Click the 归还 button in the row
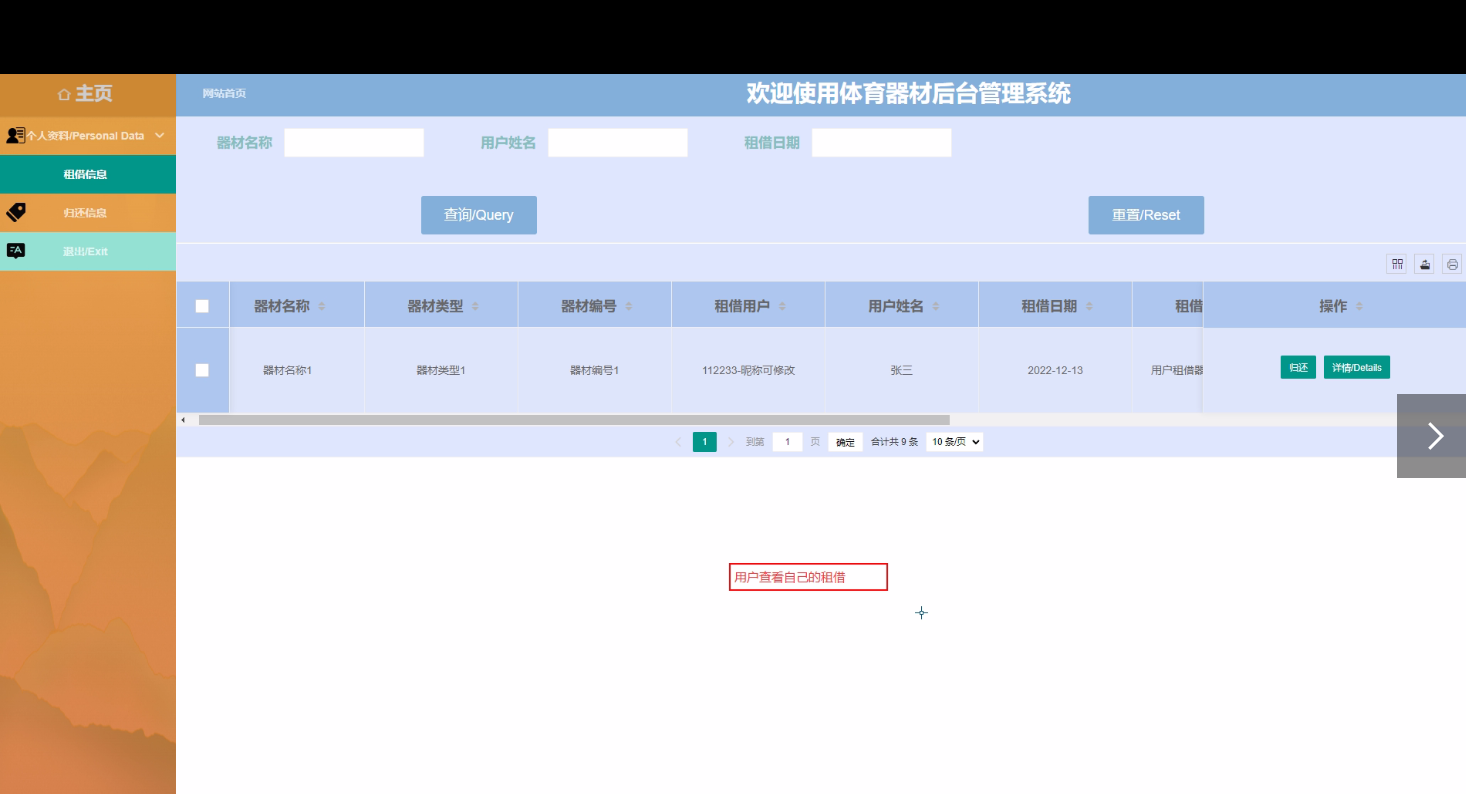The width and height of the screenshot is (1466, 794). click(1298, 367)
